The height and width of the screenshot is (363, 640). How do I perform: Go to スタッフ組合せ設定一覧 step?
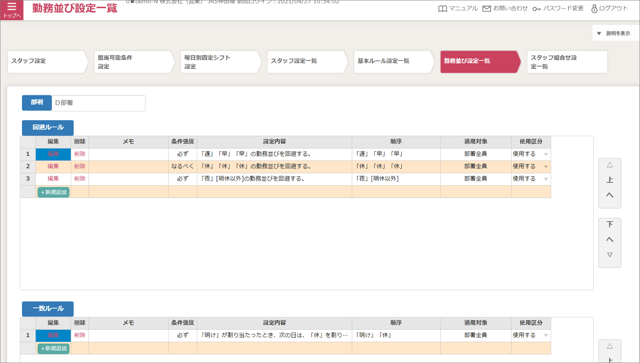pos(567,62)
